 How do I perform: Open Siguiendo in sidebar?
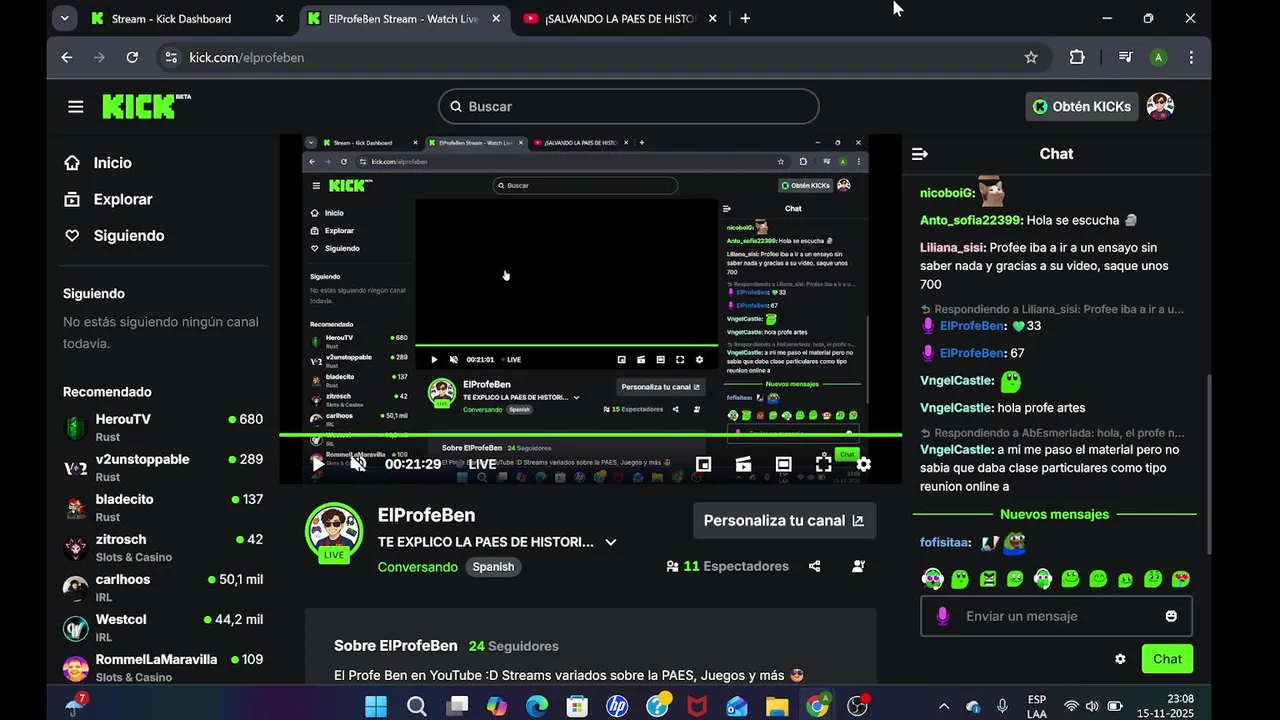click(129, 236)
